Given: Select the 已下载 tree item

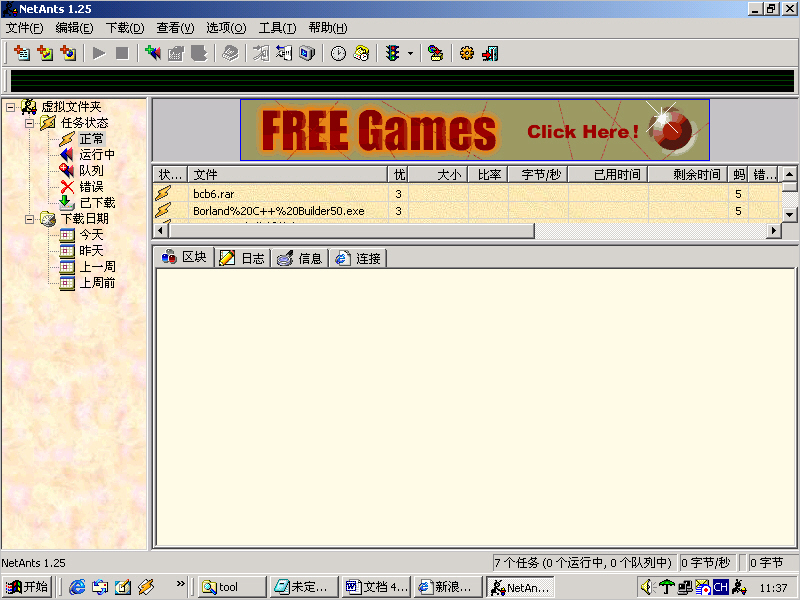Looking at the screenshot, I should [x=97, y=203].
